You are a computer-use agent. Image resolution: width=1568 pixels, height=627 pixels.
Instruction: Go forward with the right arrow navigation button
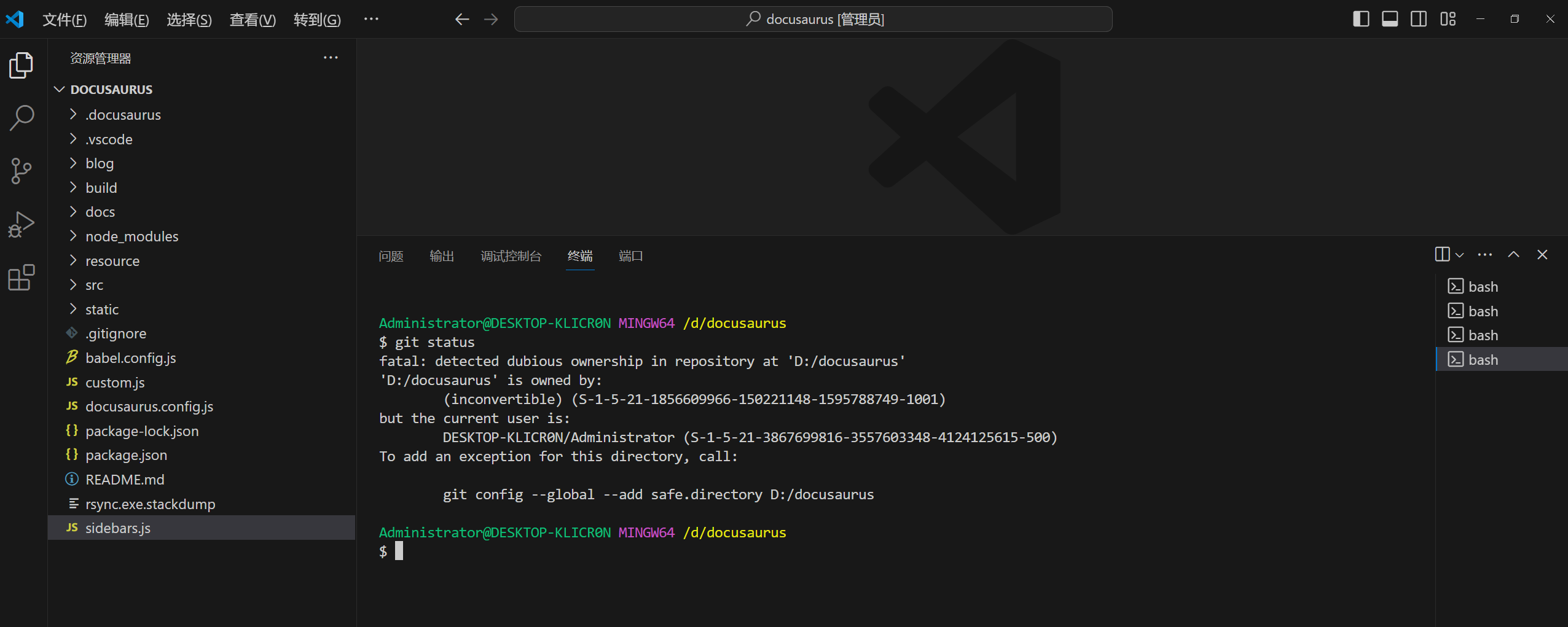point(491,19)
